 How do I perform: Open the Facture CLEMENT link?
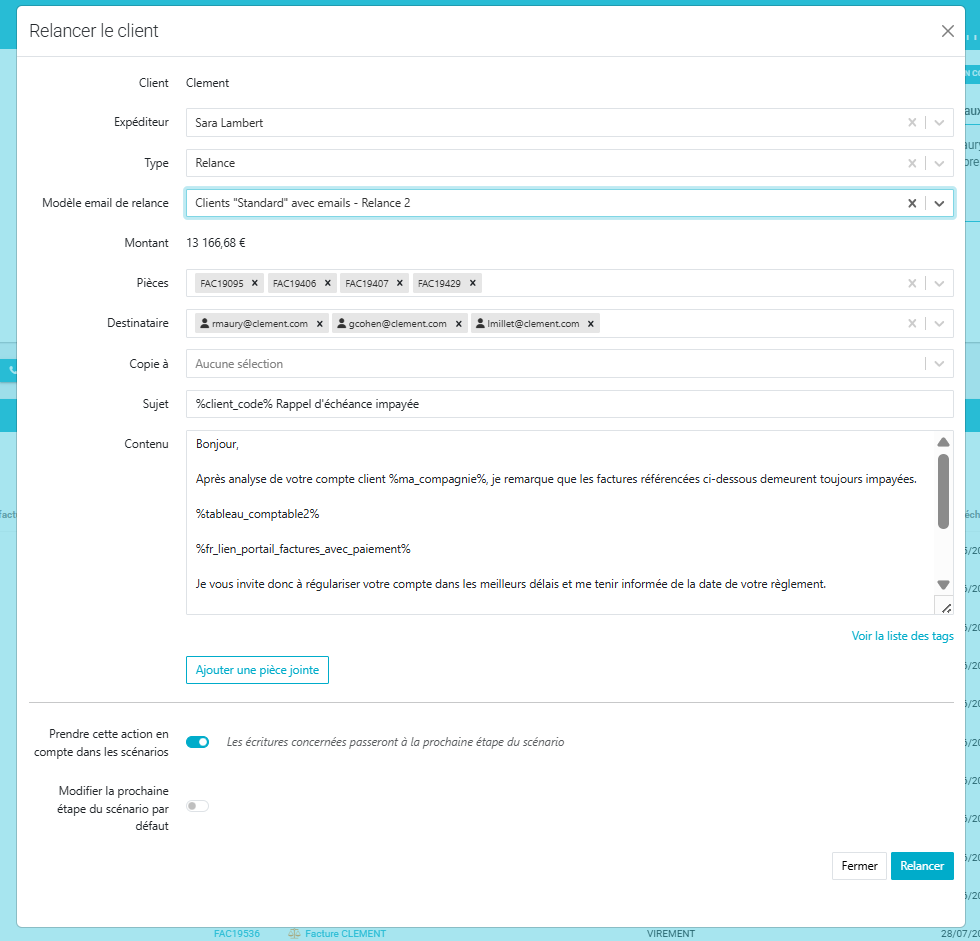[345, 932]
